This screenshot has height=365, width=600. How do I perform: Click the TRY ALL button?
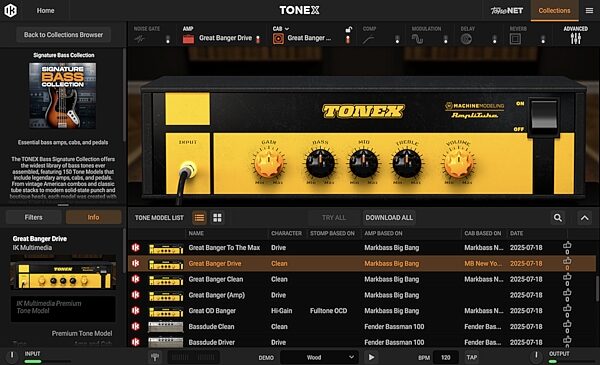tap(334, 218)
